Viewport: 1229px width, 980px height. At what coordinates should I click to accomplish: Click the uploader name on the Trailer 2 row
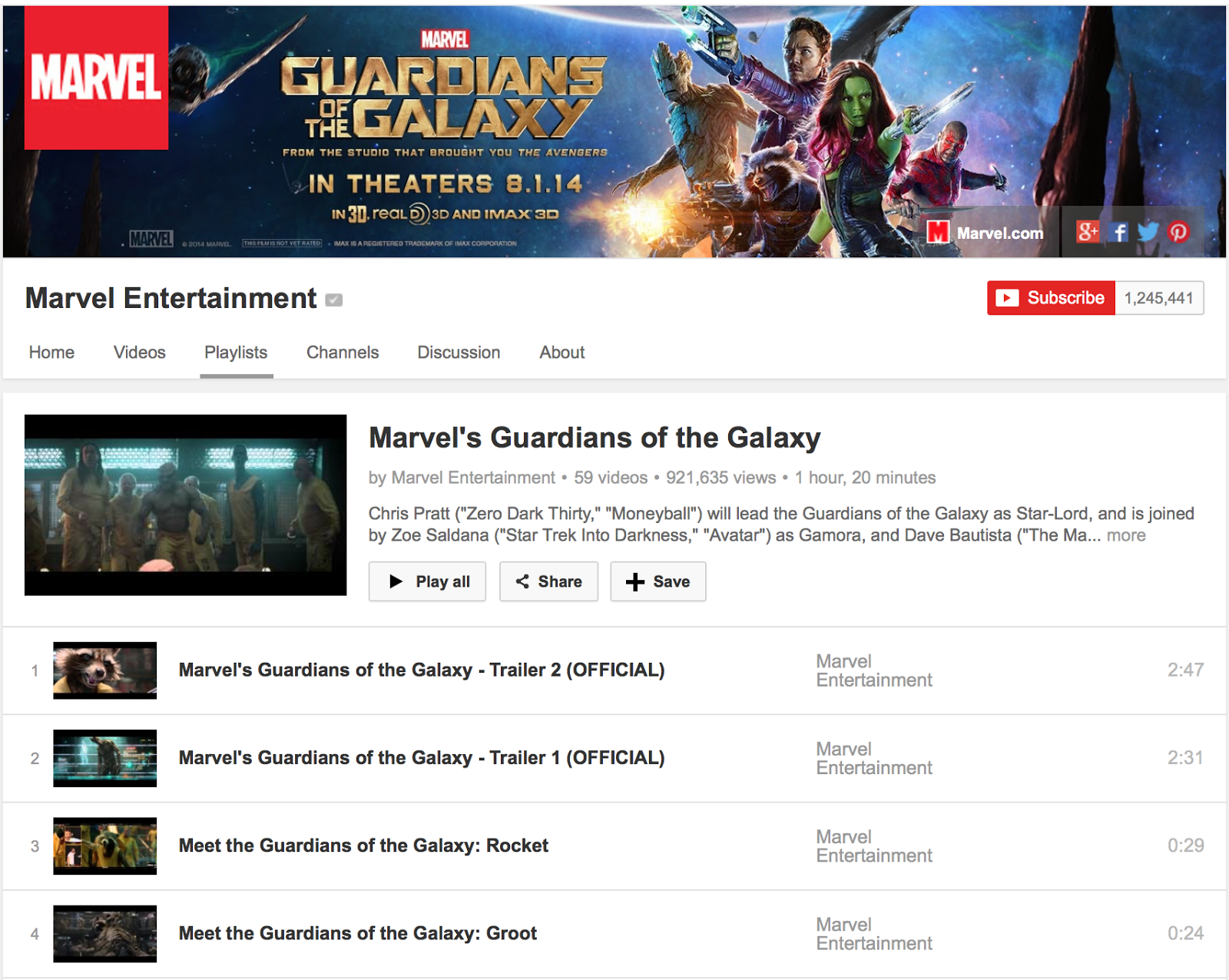point(874,670)
